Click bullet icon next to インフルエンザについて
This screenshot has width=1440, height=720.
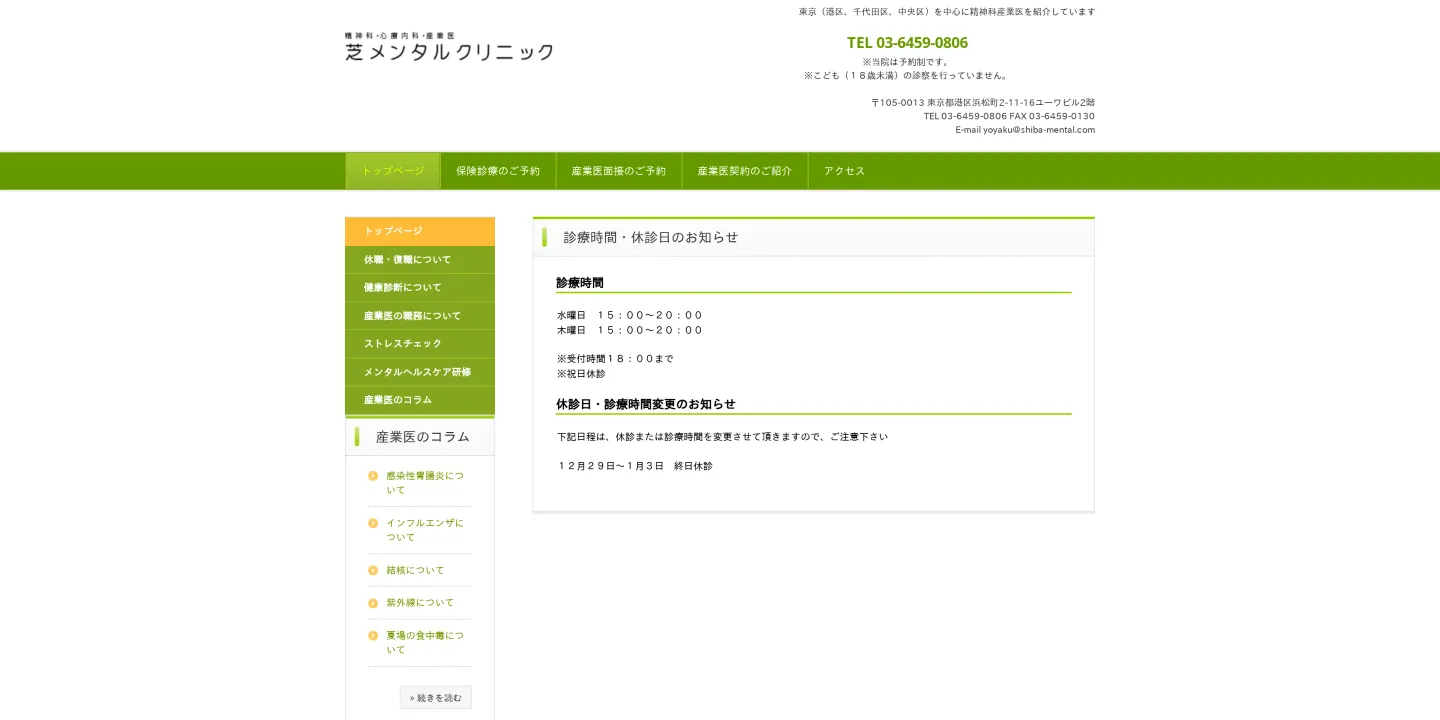click(x=373, y=523)
